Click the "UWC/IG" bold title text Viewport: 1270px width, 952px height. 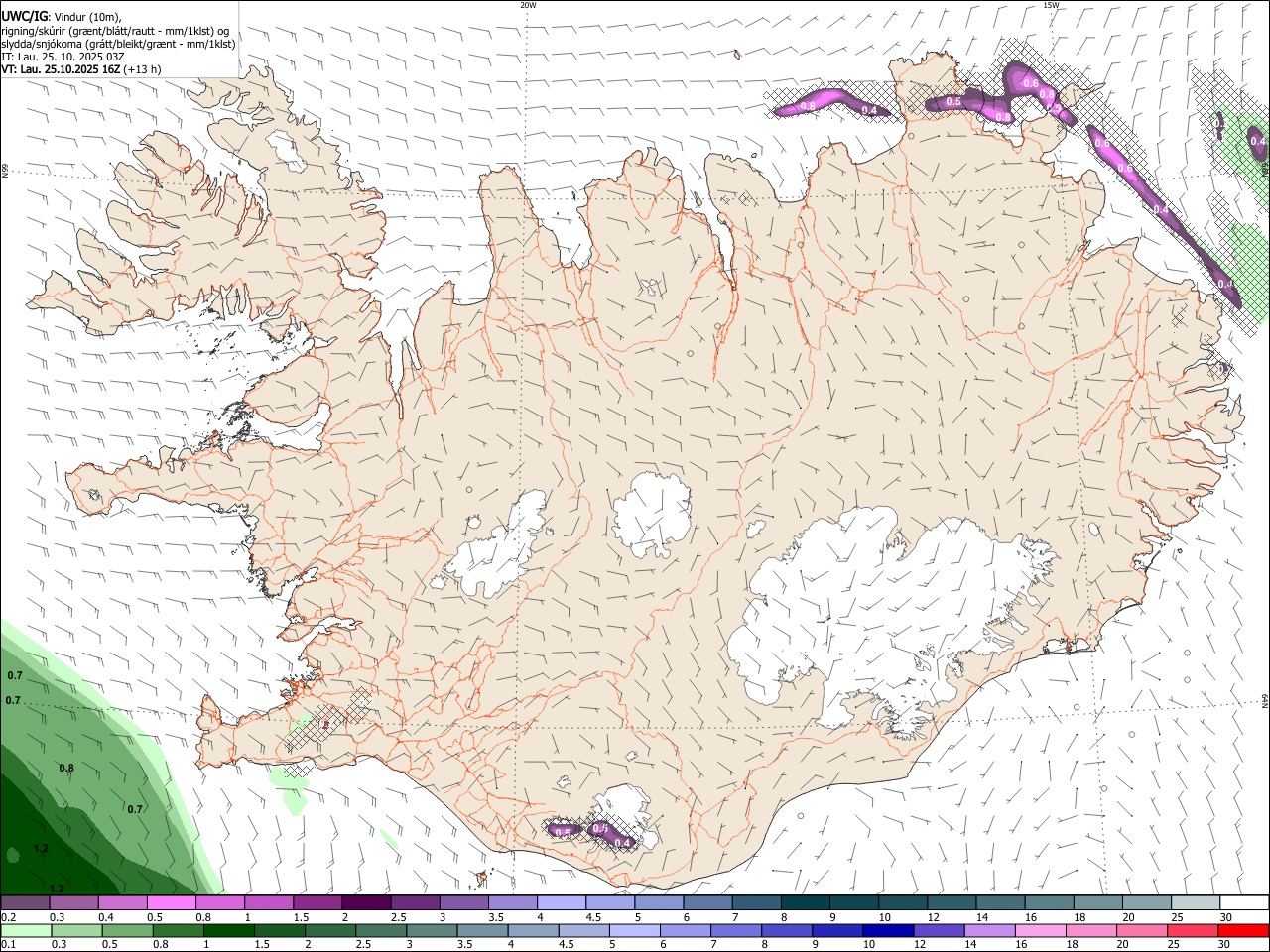coord(24,17)
